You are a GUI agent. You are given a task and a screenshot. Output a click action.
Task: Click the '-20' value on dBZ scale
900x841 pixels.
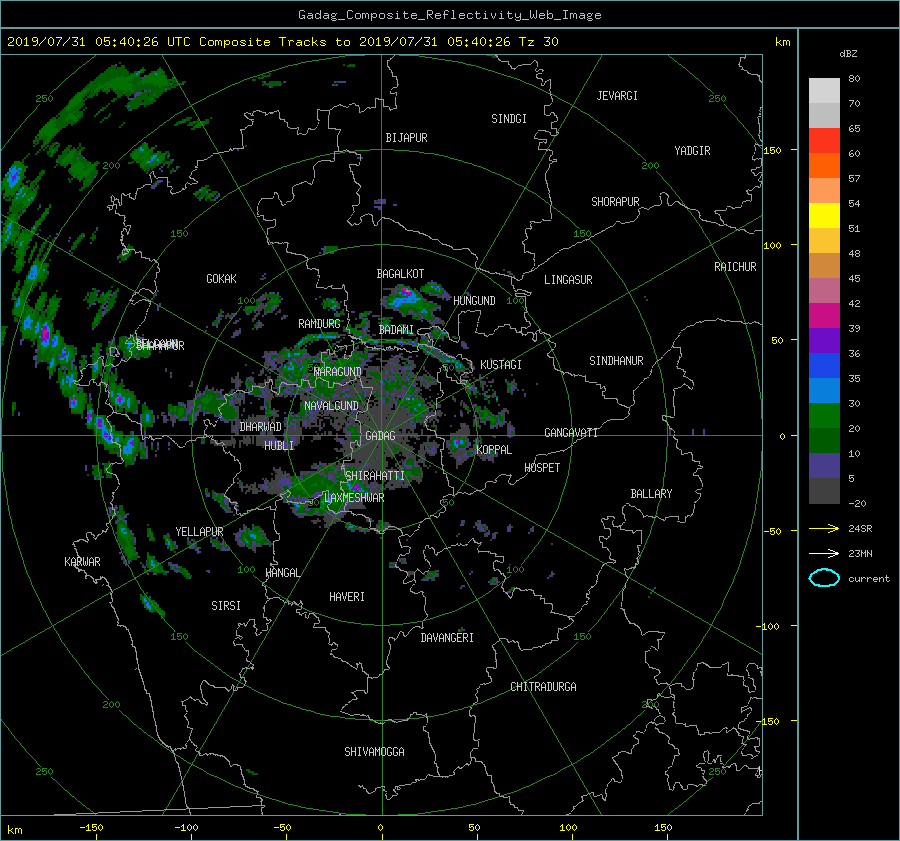pos(857,503)
